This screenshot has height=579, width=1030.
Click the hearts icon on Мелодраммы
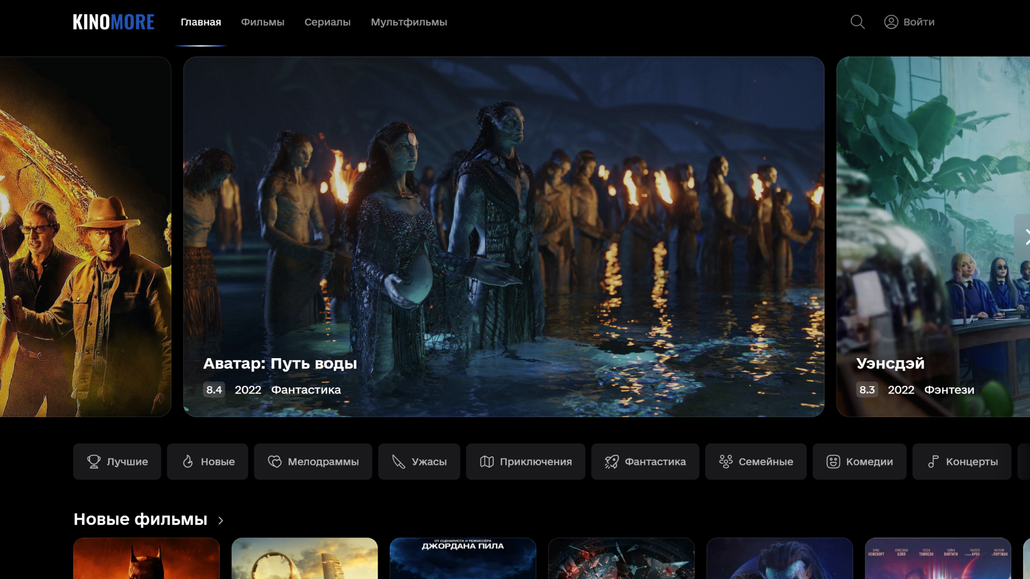pyautogui.click(x=275, y=462)
